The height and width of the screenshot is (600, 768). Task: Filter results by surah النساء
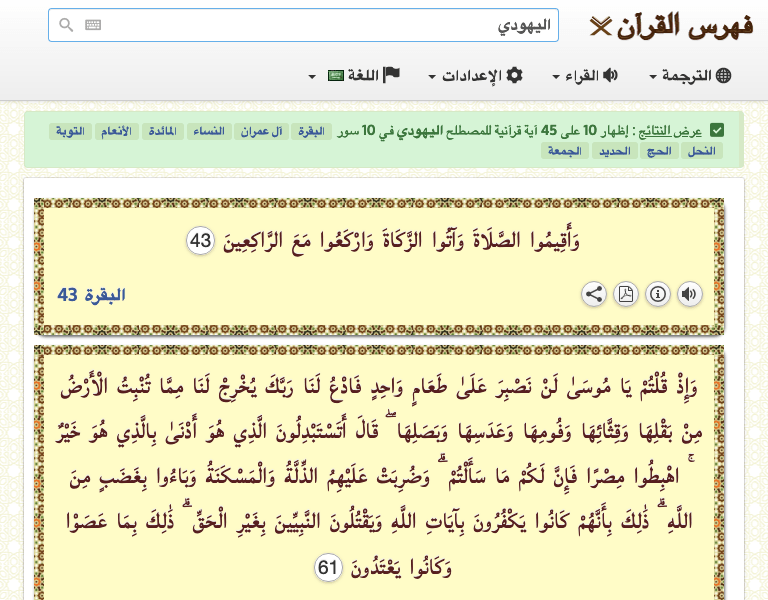coord(209,131)
